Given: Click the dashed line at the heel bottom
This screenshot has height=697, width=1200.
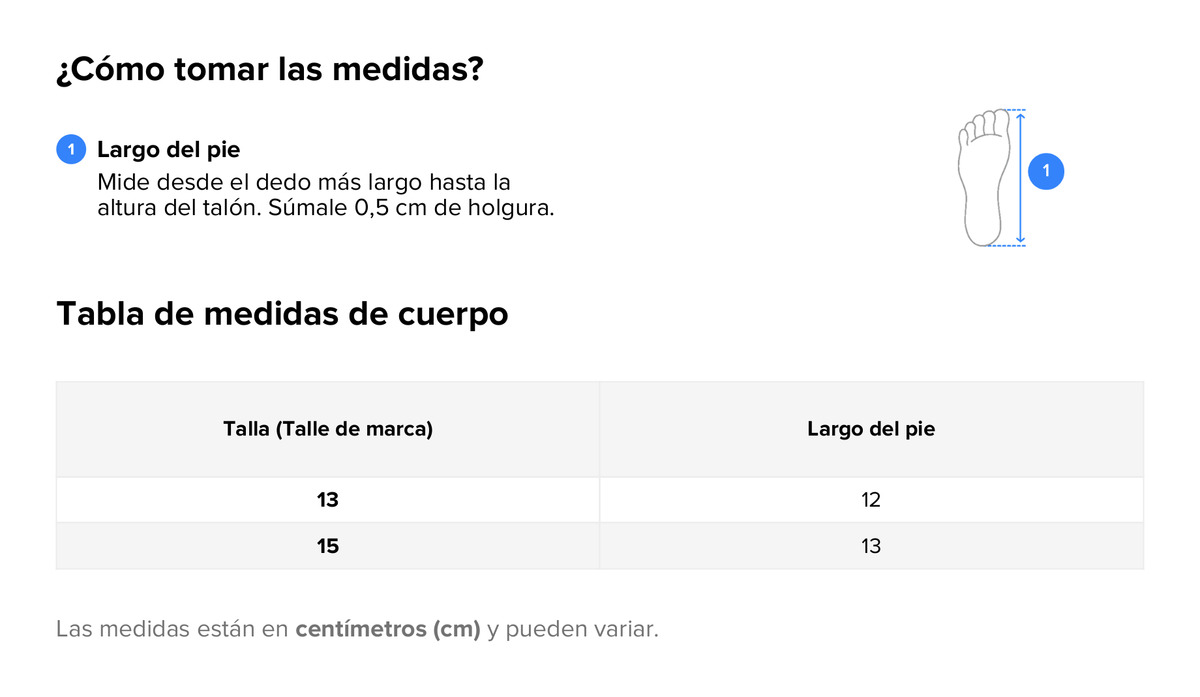Looking at the screenshot, I should 1005,245.
